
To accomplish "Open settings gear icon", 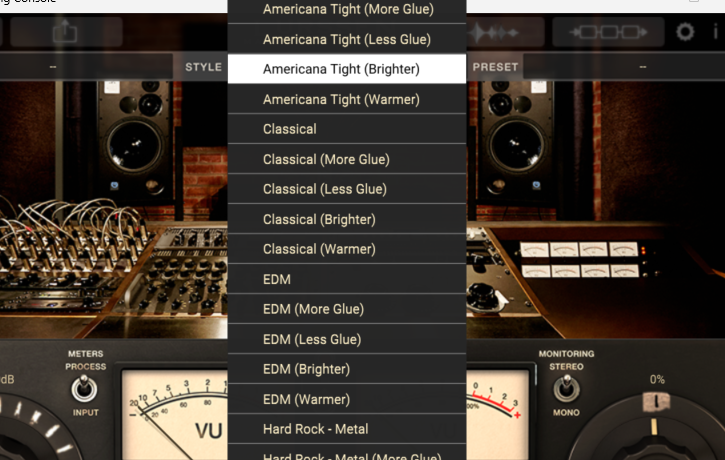I will 685,32.
